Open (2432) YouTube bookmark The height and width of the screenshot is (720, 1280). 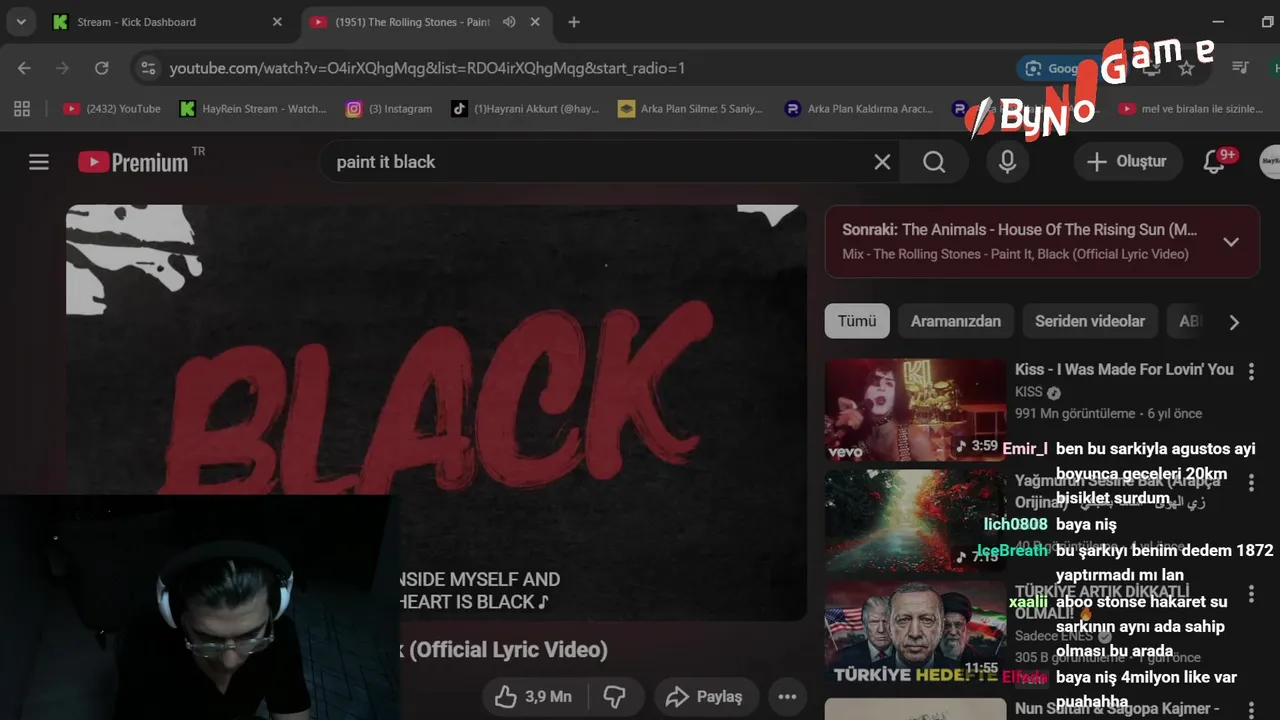(112, 109)
